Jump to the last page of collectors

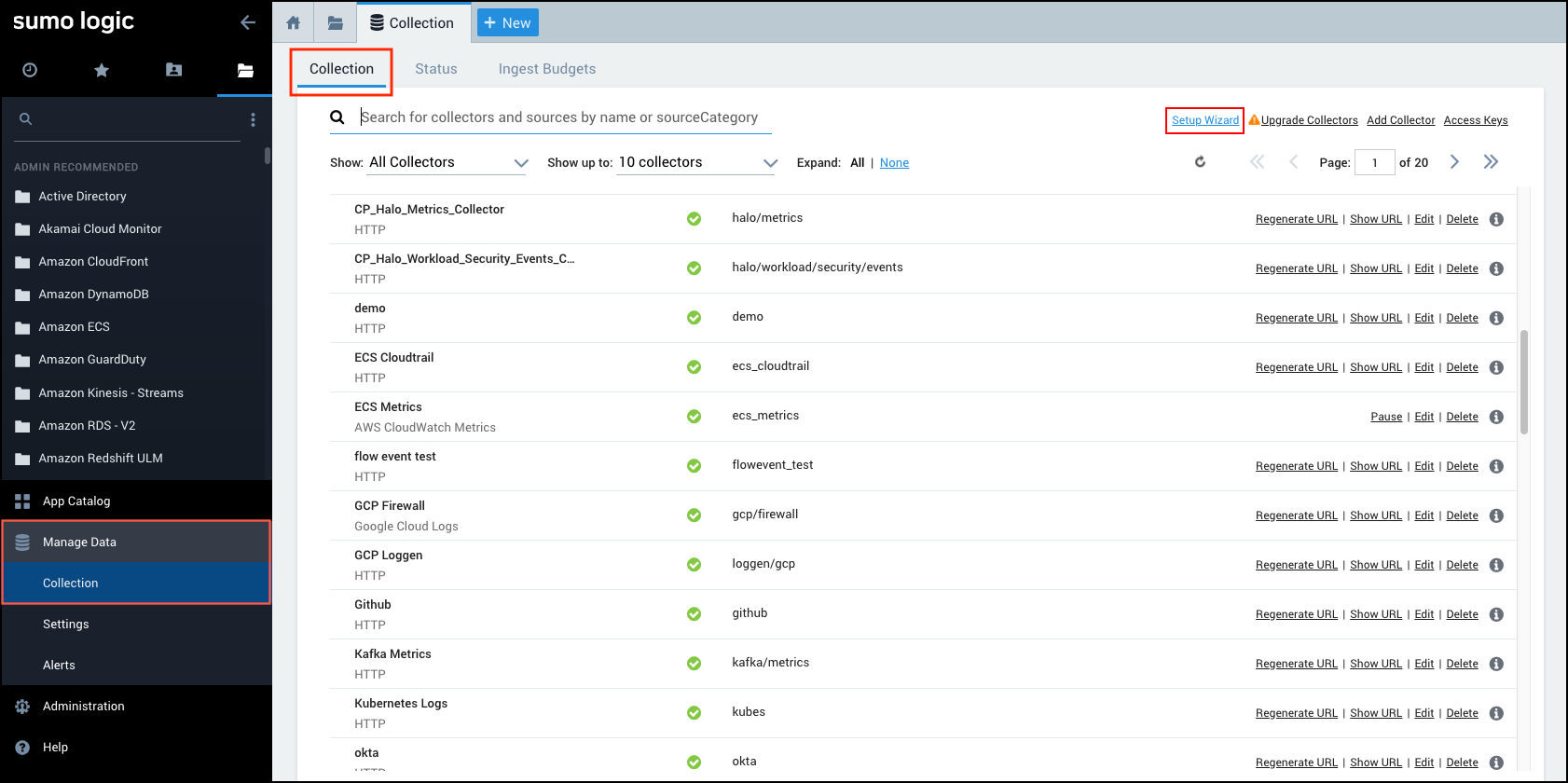[1491, 162]
